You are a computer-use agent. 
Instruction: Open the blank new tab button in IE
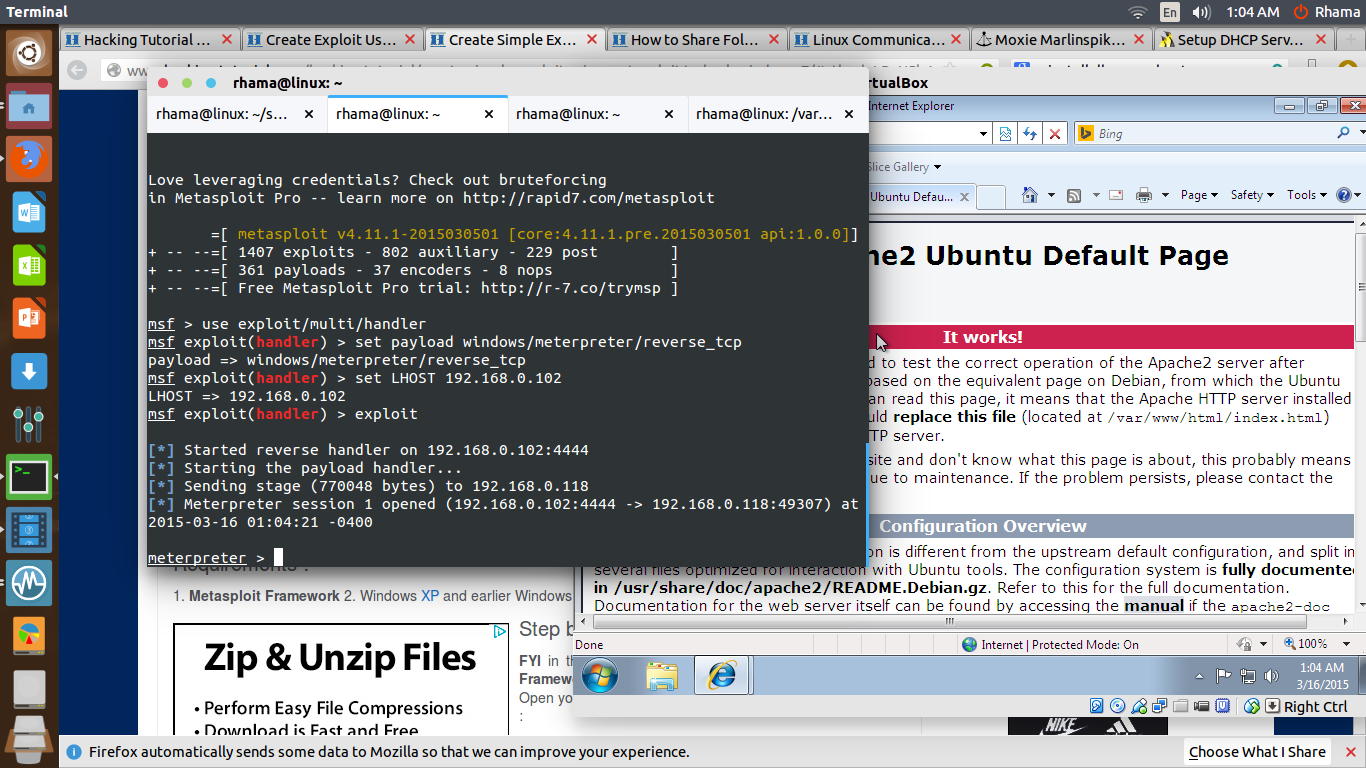tap(990, 196)
